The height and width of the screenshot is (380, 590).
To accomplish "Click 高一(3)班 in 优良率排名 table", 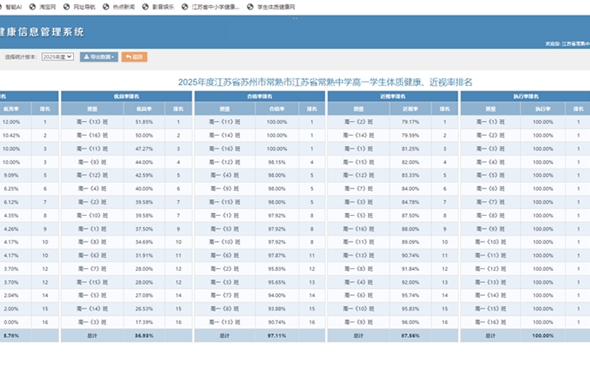I will 92,322.
